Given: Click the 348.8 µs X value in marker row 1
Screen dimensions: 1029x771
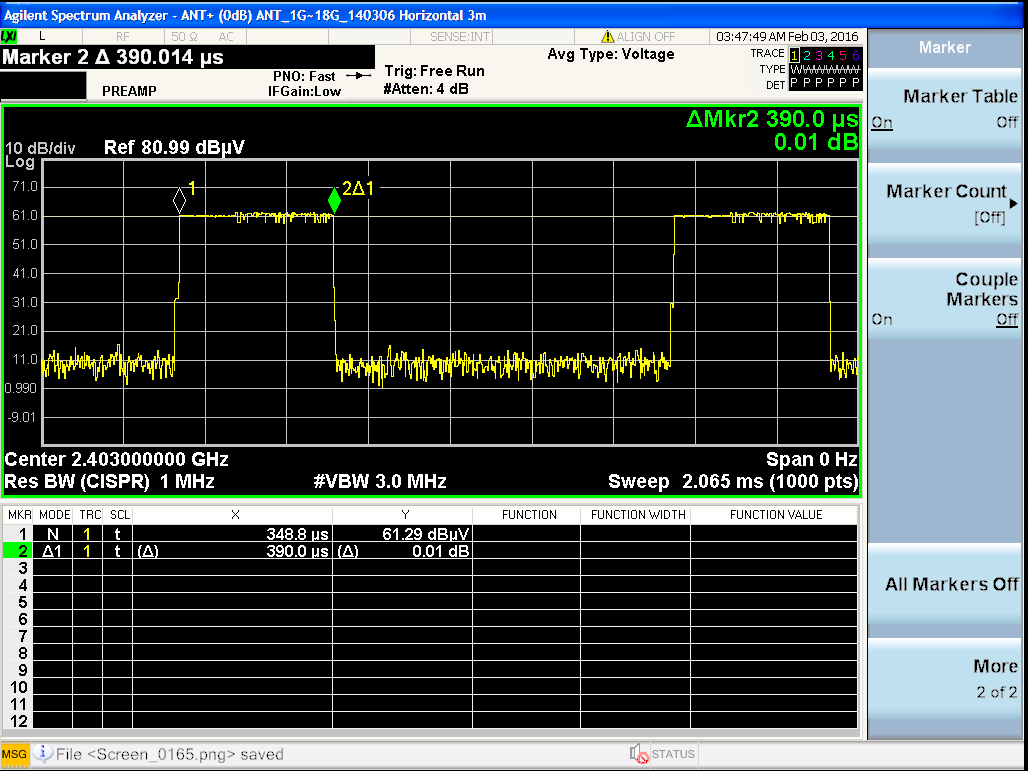Looking at the screenshot, I should (x=297, y=534).
